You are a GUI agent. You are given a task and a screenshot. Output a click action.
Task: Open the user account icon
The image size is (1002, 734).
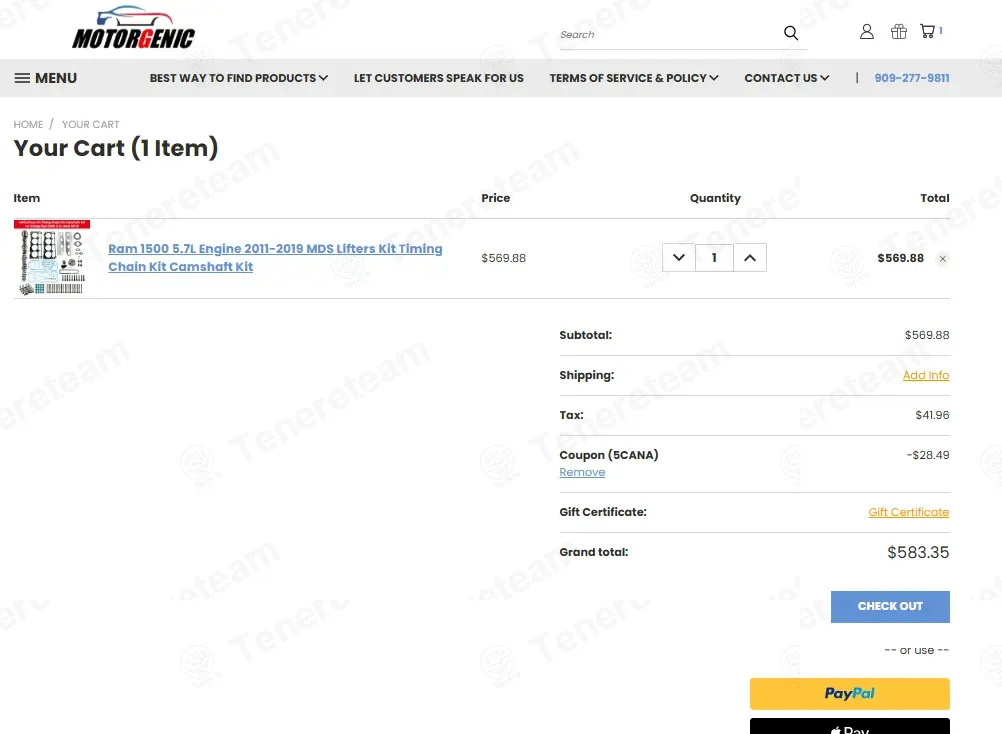tap(867, 31)
